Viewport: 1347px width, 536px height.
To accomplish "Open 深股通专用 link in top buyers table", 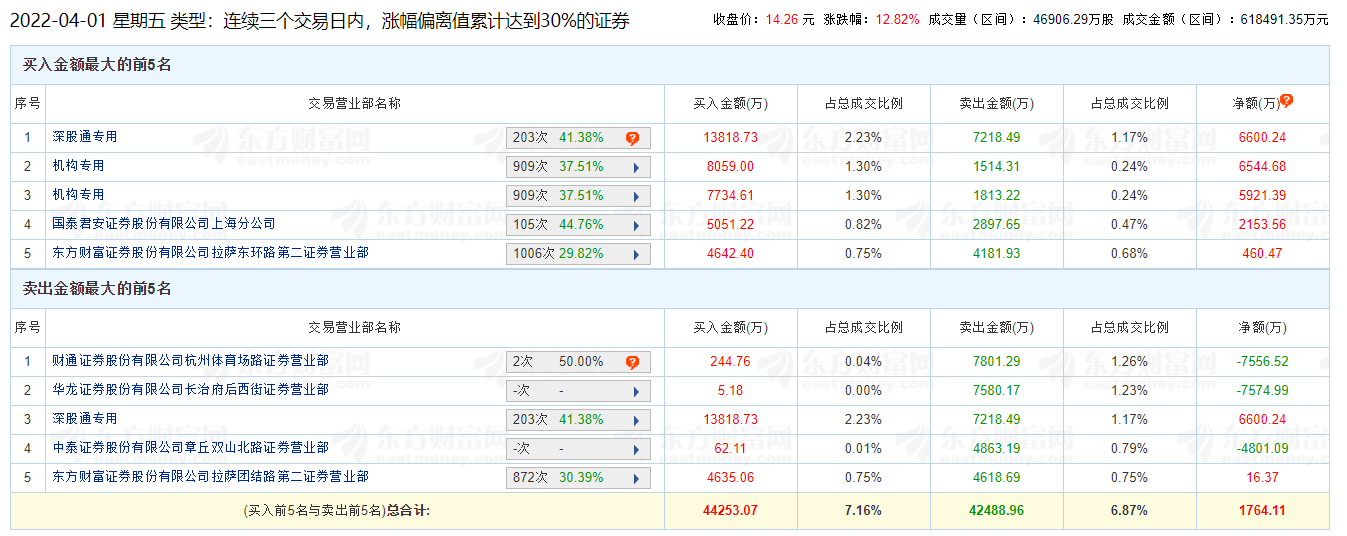I will pos(85,137).
